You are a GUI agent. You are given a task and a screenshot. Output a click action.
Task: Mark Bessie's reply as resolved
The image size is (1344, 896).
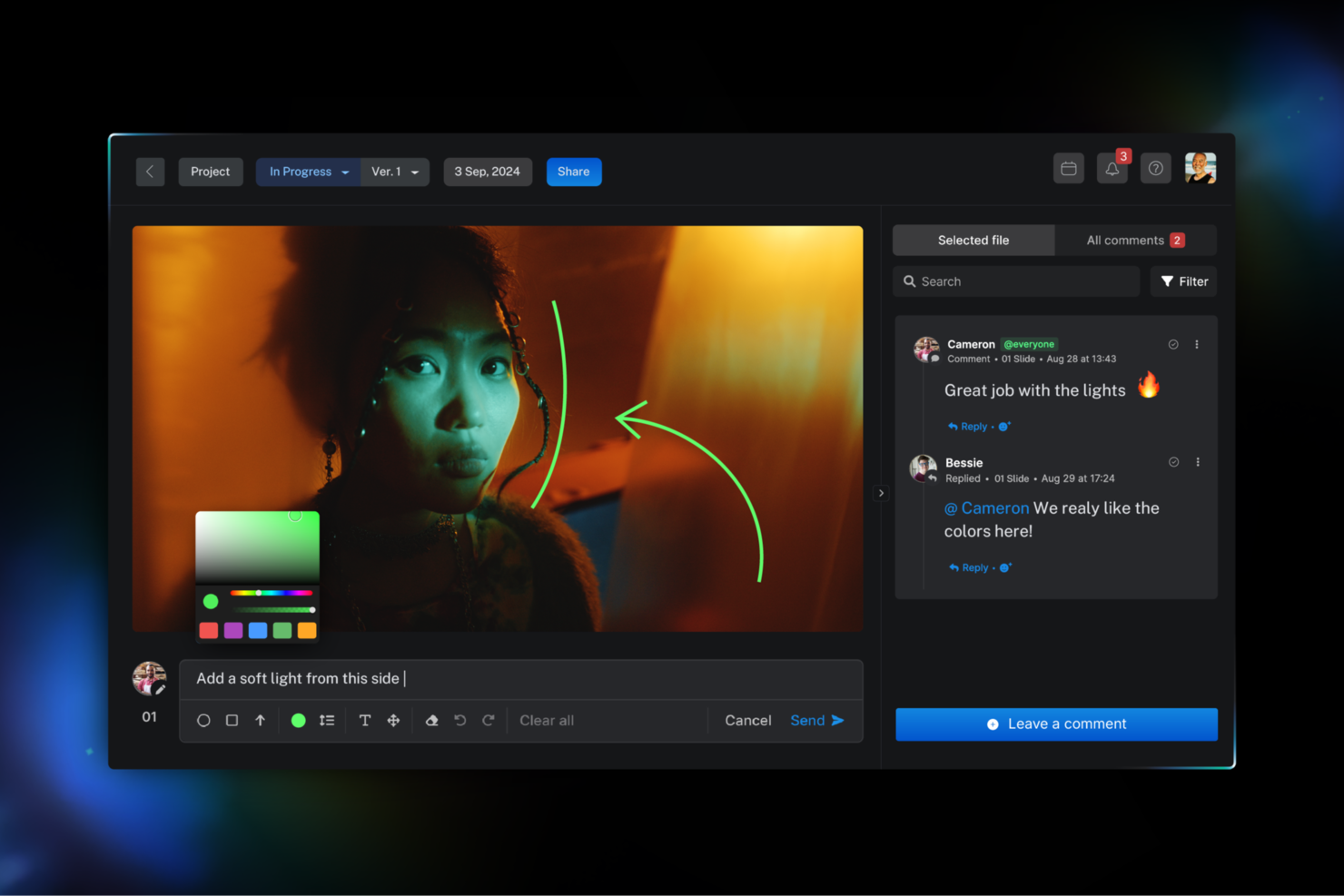point(1173,461)
